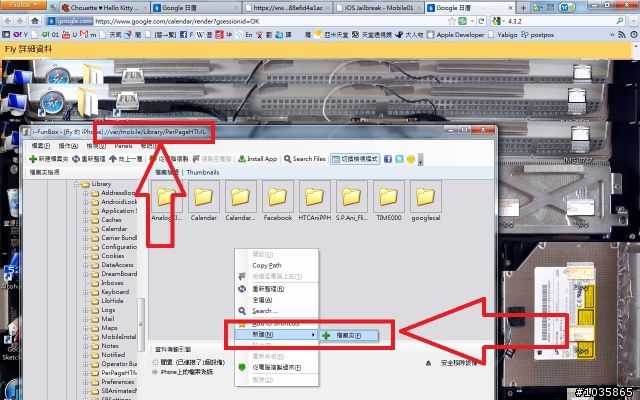
Task: Click the folder item in the New submenu
Action: (348, 336)
